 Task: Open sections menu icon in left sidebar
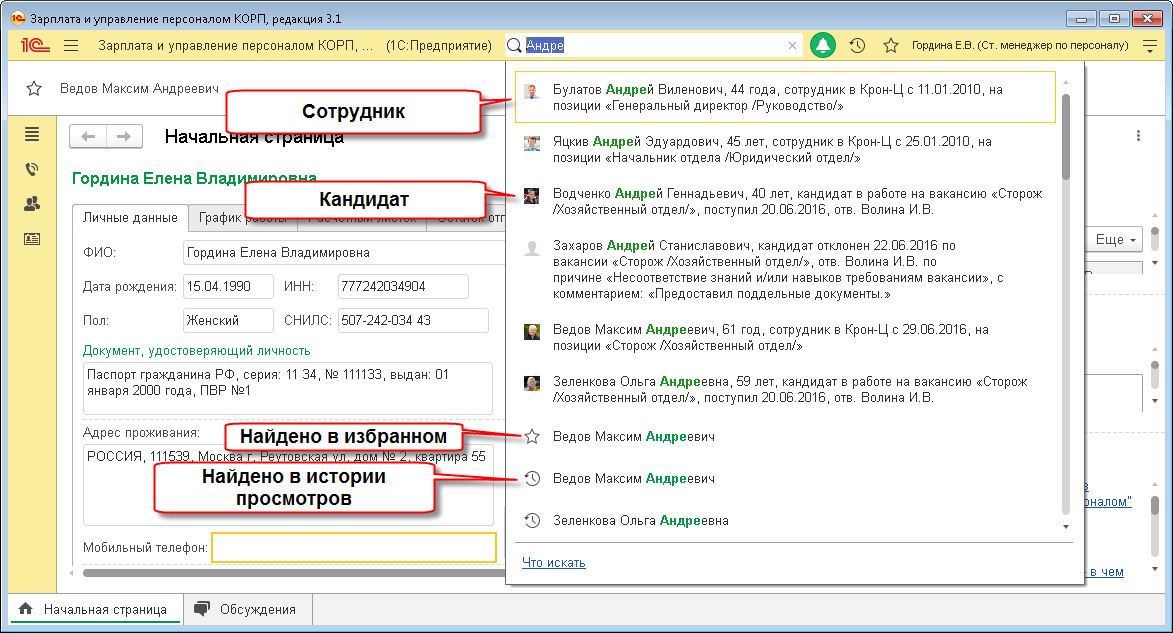click(31, 134)
